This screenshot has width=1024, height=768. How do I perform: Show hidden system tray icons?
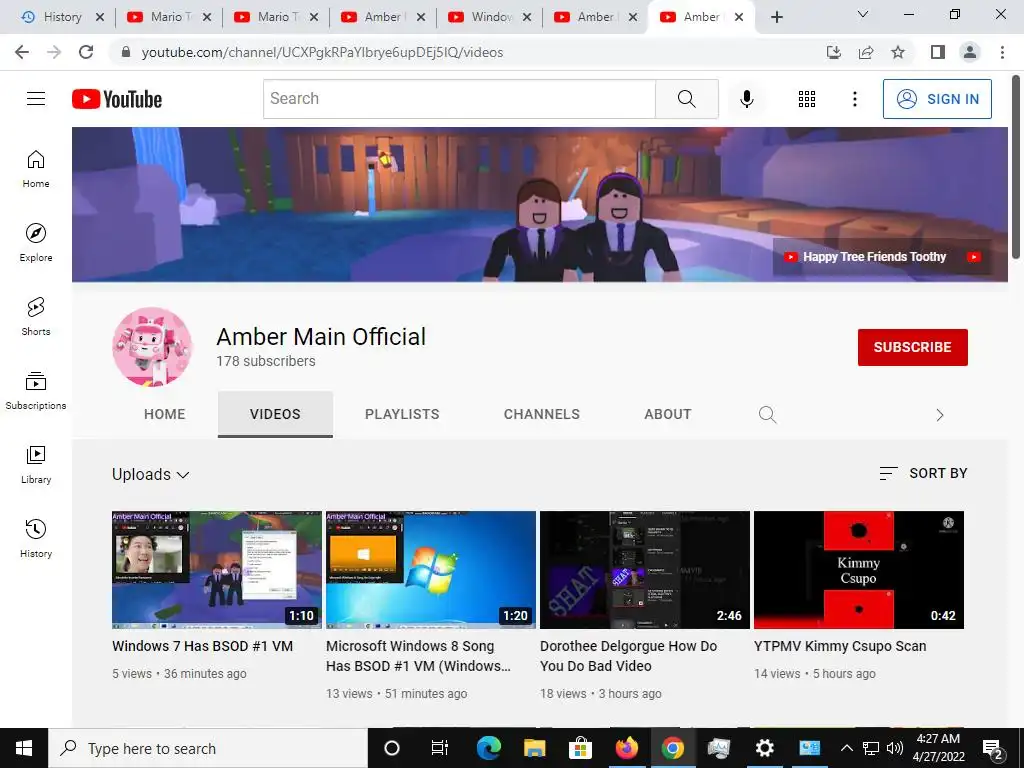point(846,748)
